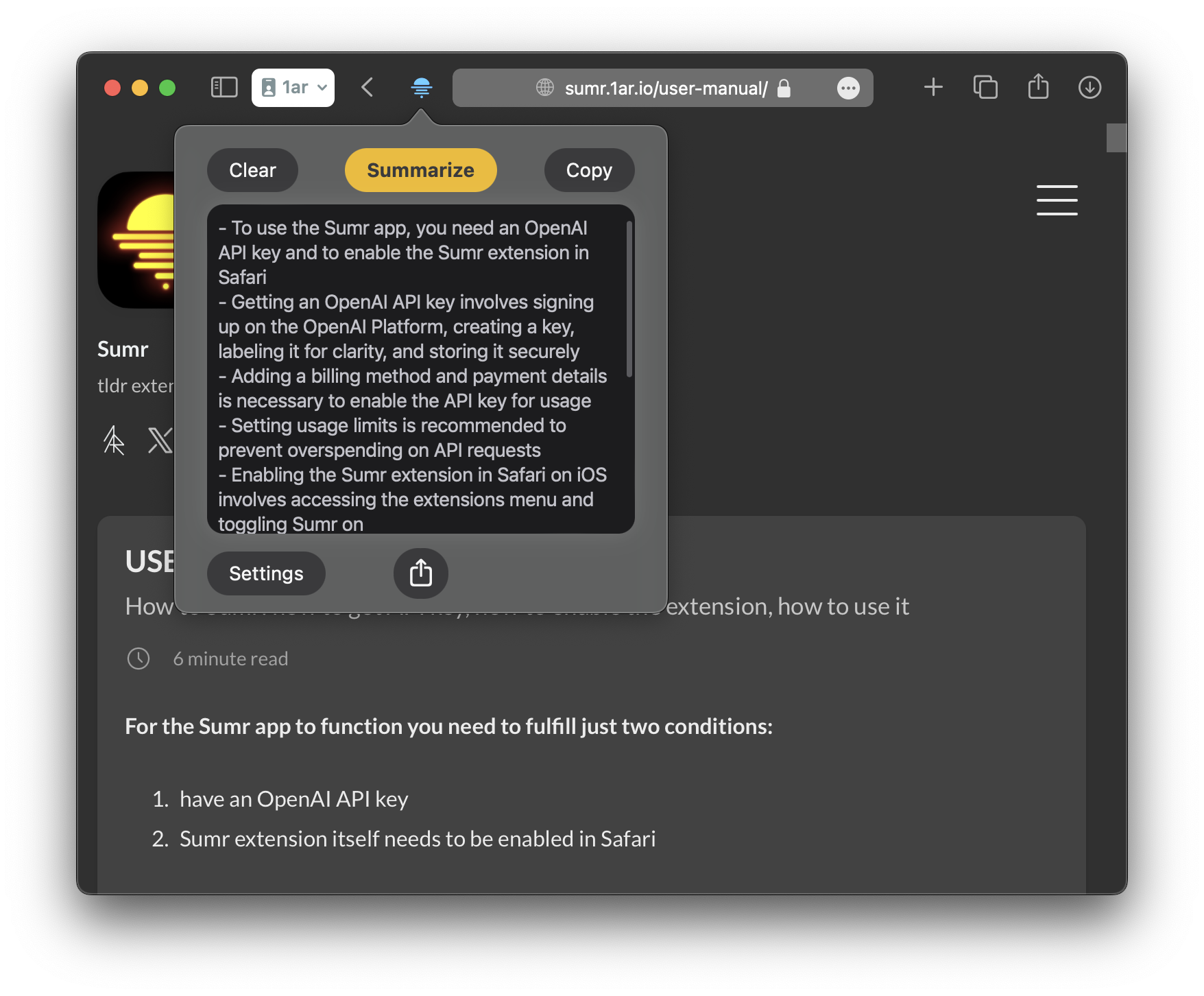This screenshot has height=996, width=1204.
Task: Toggle the Safari sidebar
Action: [x=224, y=87]
